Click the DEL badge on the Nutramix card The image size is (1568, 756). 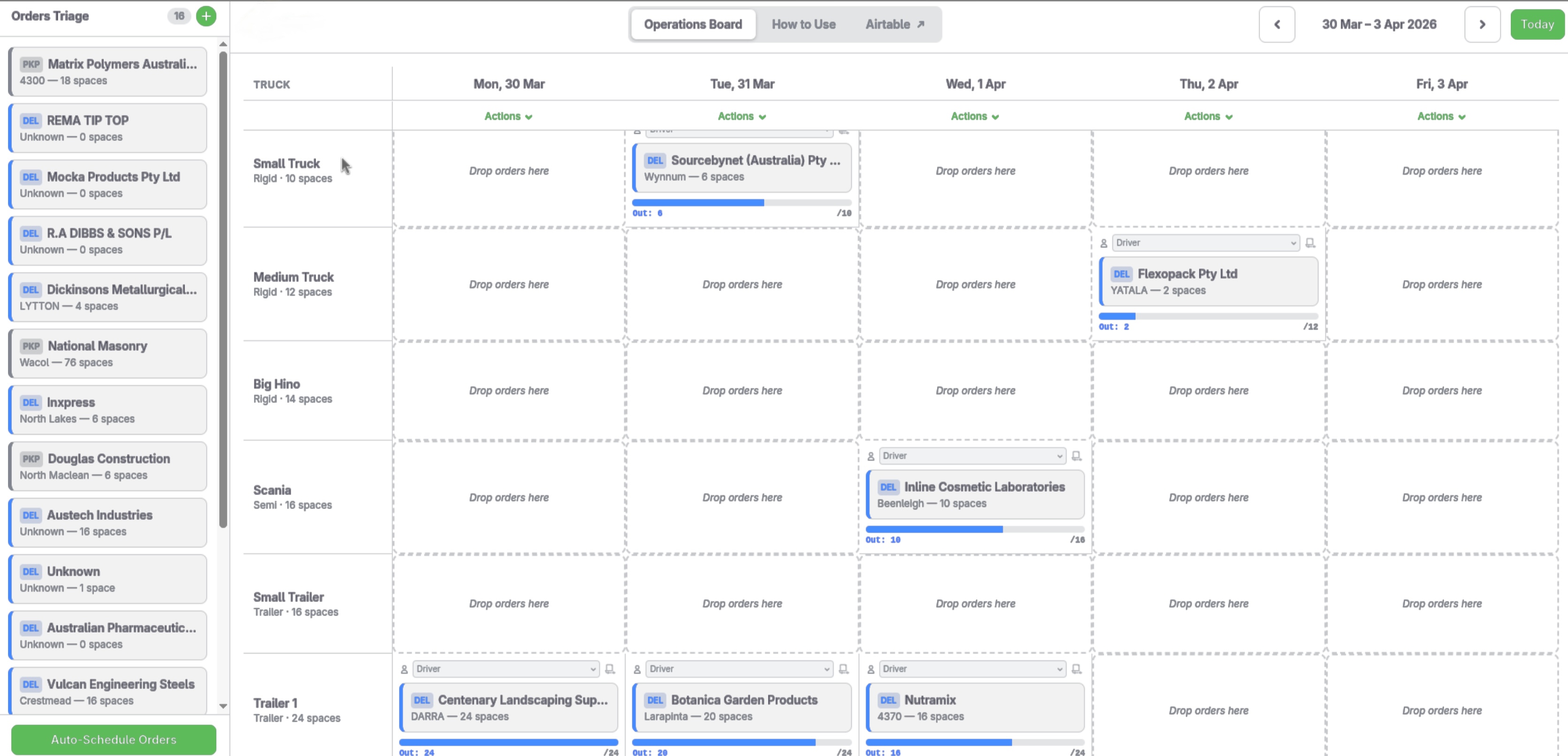(x=888, y=700)
